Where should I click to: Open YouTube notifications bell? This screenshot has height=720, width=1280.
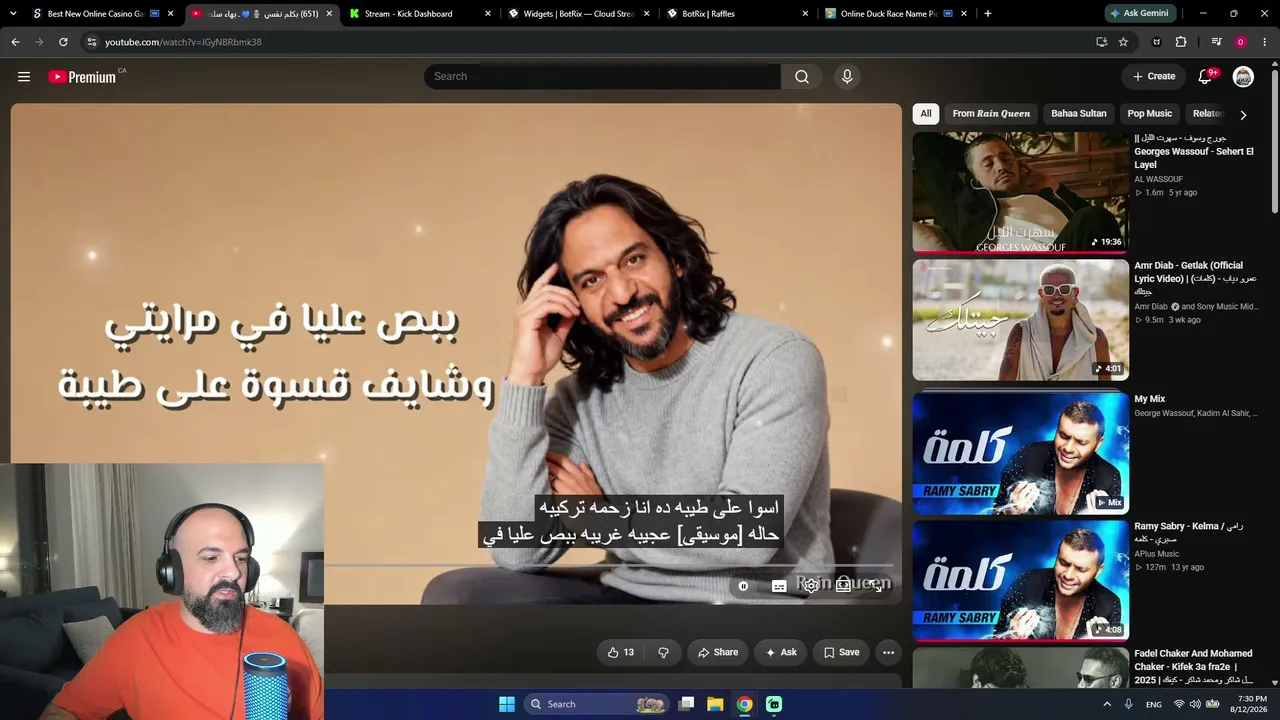tap(1206, 77)
